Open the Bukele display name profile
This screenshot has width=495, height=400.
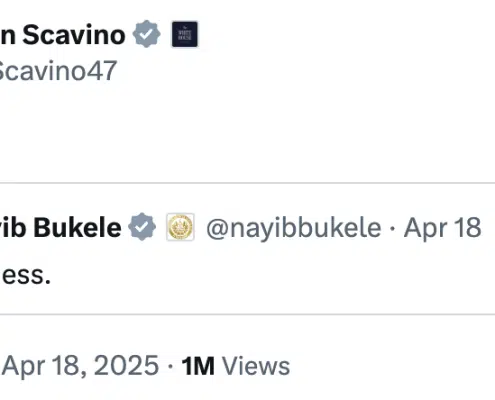pyautogui.click(x=61, y=227)
